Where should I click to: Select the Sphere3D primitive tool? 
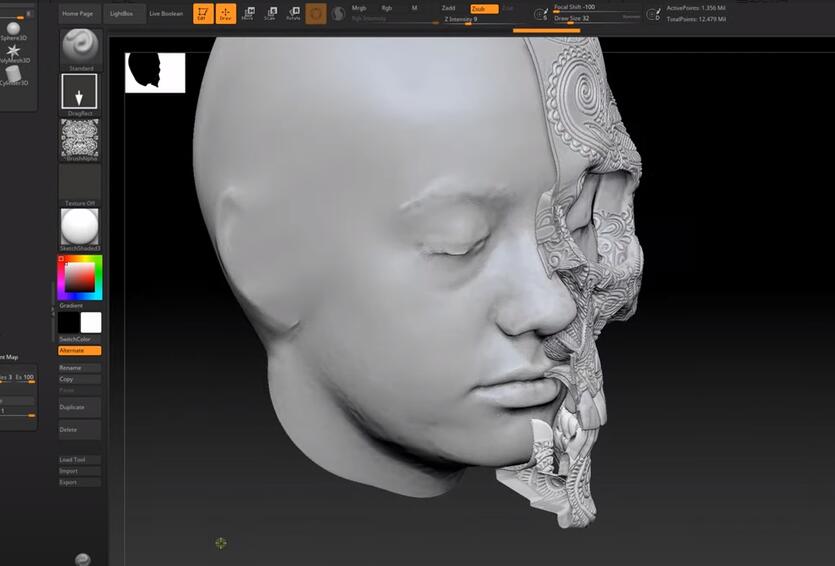tap(14, 30)
